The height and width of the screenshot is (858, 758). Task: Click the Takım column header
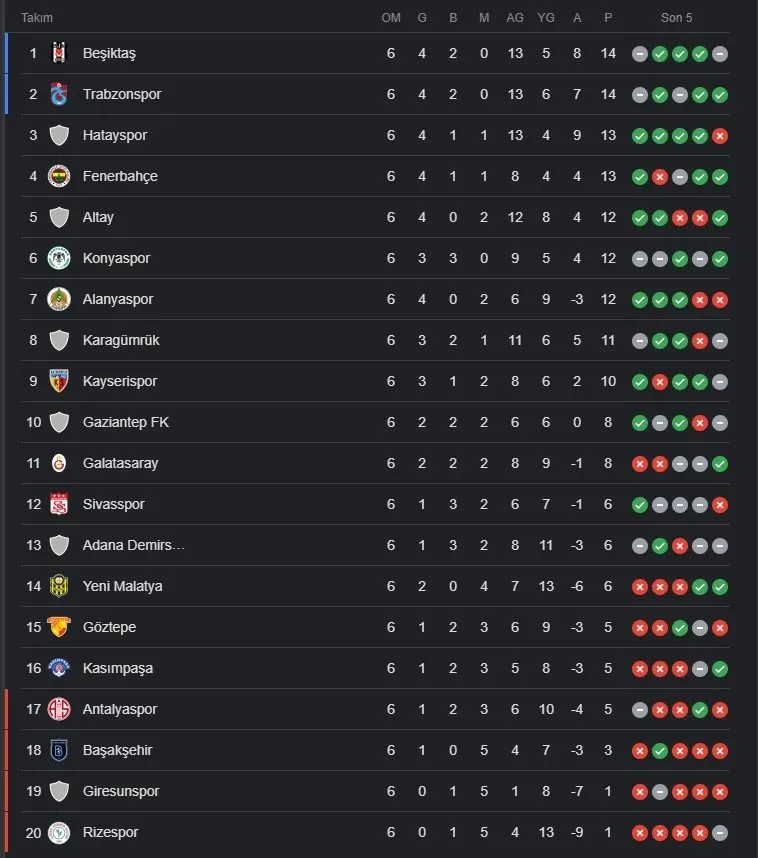pyautogui.click(x=37, y=18)
